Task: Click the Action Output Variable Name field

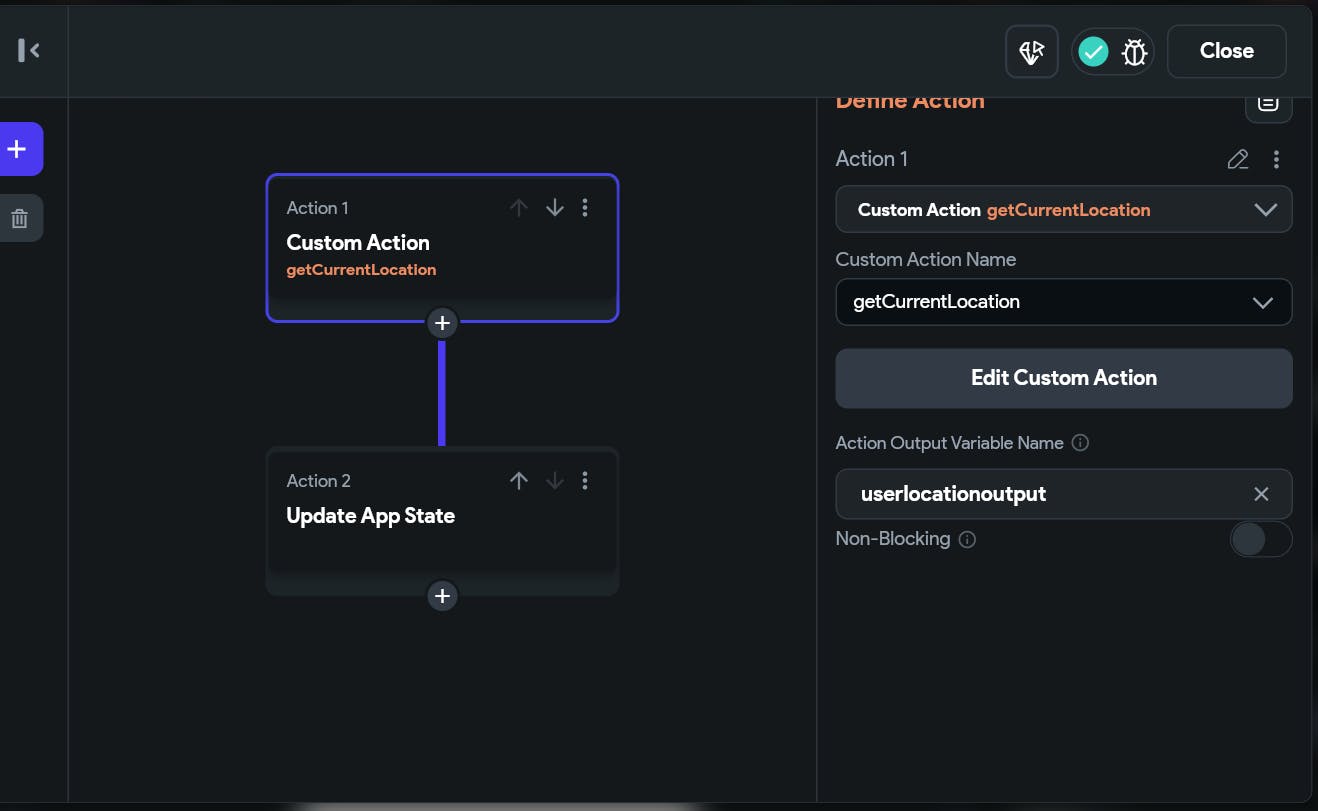Action: (x=1040, y=494)
